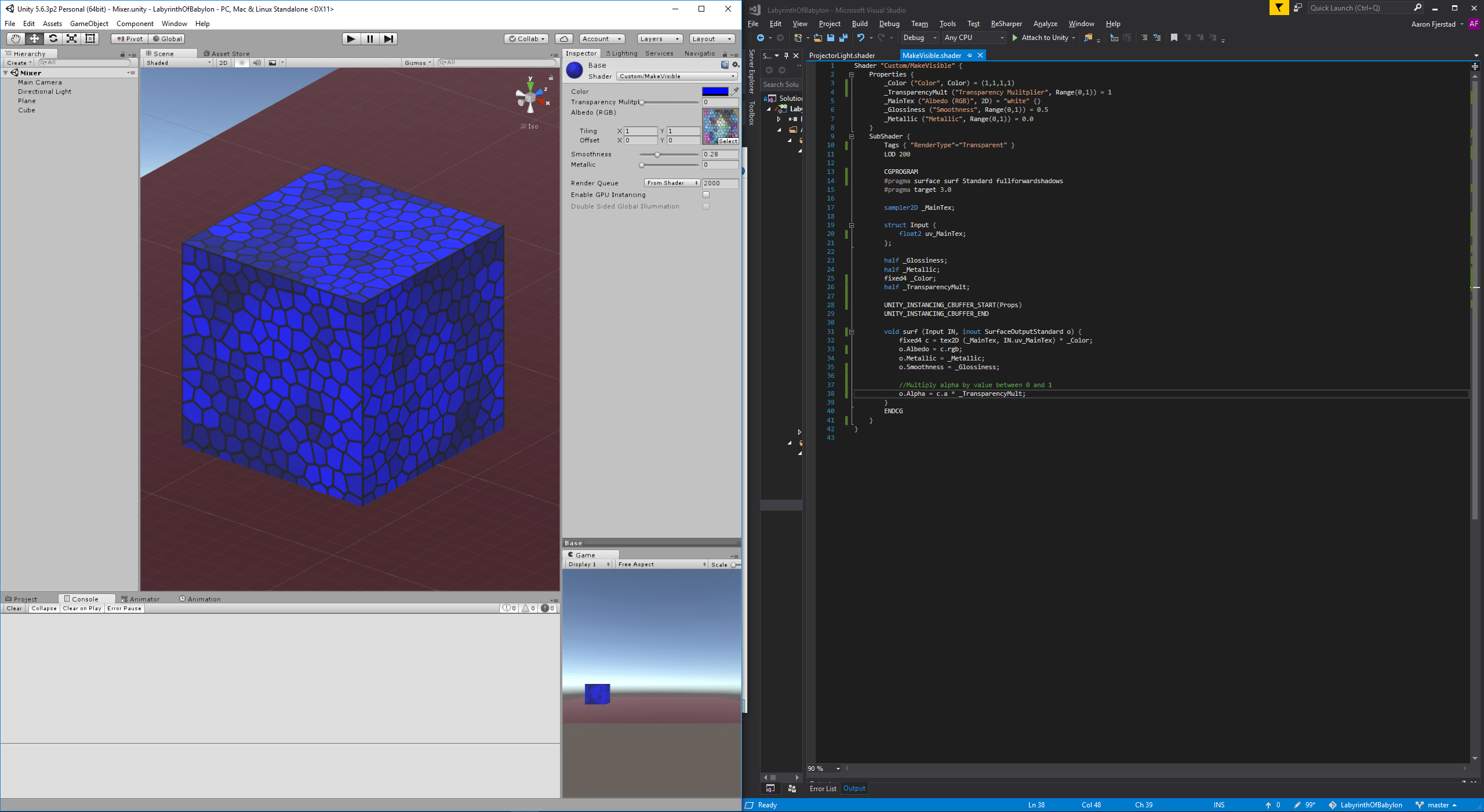The height and width of the screenshot is (812, 1484).
Task: Toggle 2D mode in the Scene view
Action: click(223, 63)
